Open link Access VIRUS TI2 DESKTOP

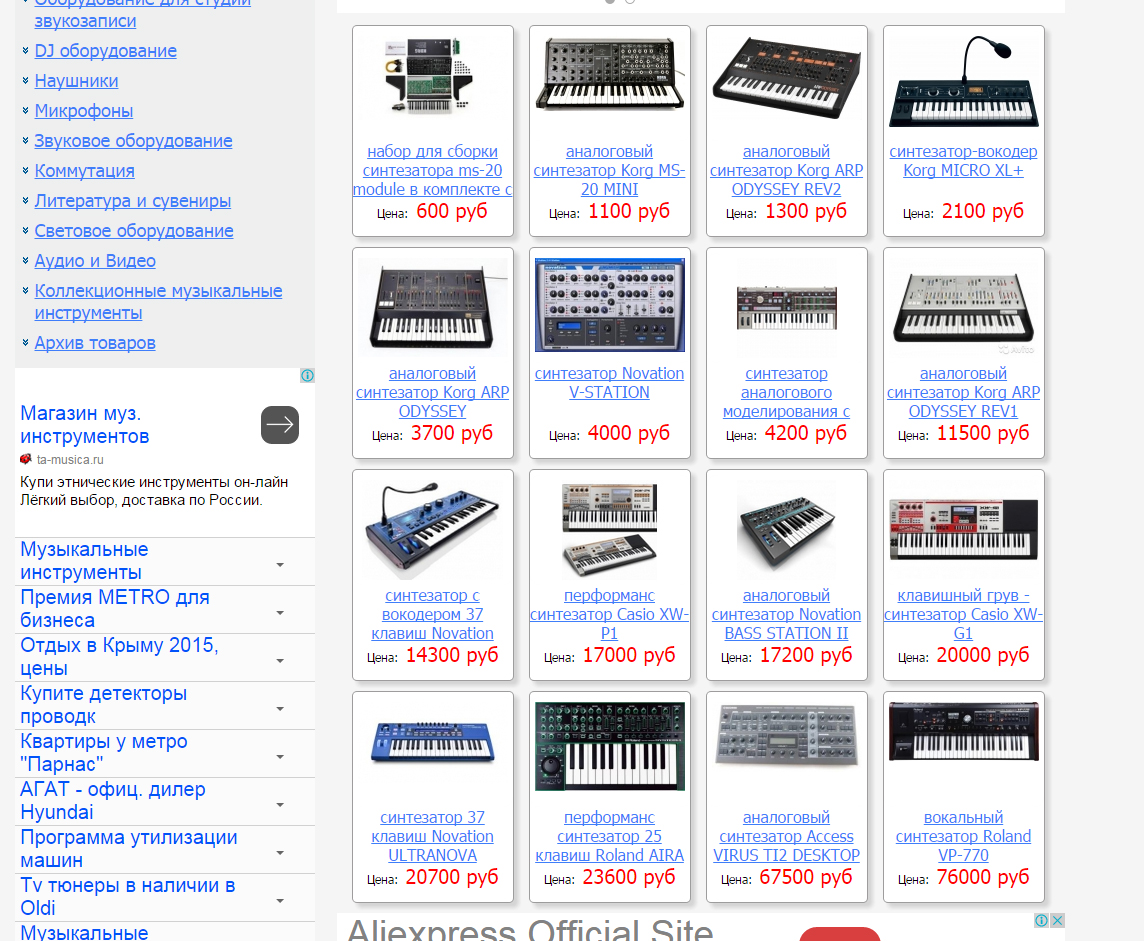click(786, 837)
